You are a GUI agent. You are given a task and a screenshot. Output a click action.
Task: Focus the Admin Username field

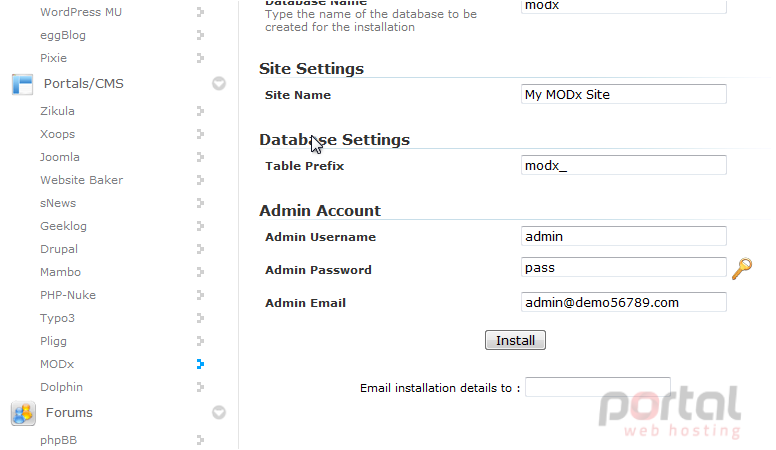(624, 236)
